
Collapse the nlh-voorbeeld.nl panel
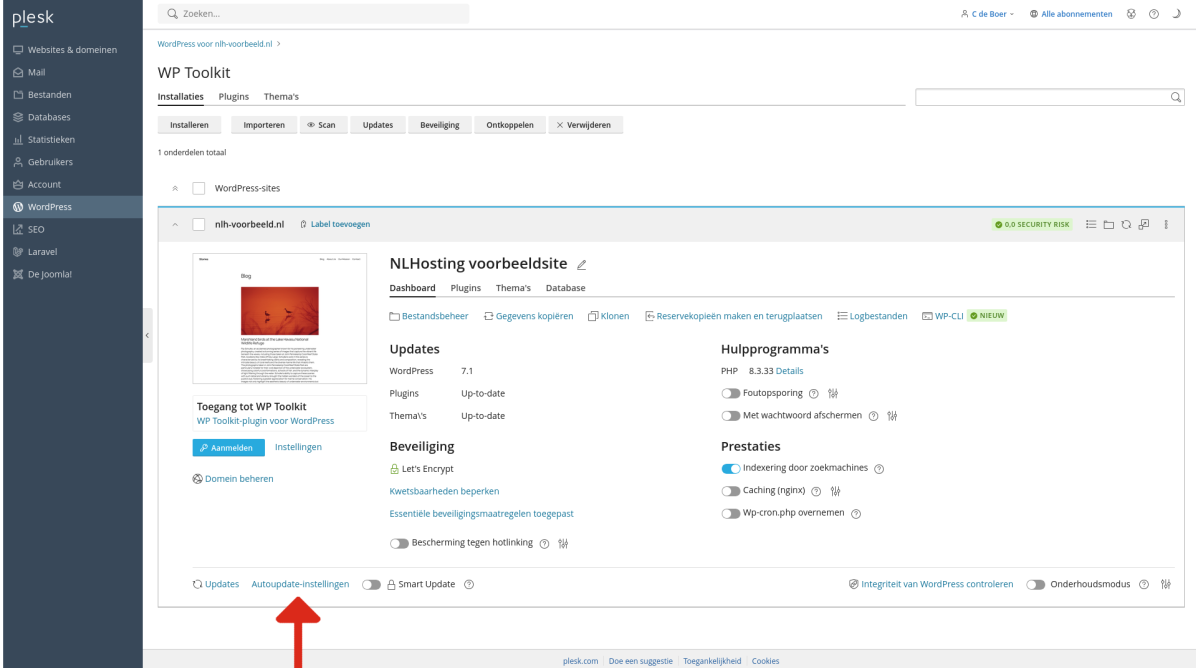pos(175,225)
